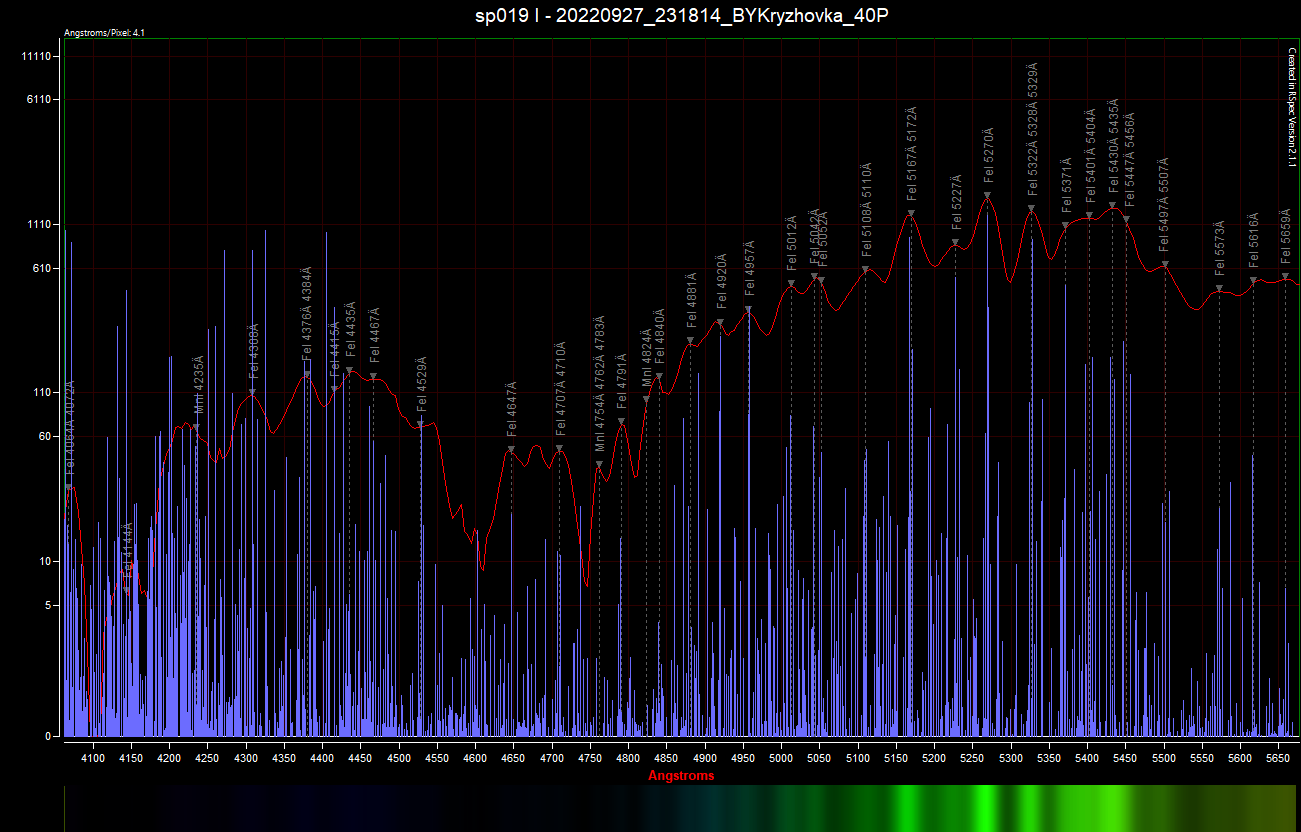
Task: Click the 5650 x-axis tick label
Action: [1279, 759]
